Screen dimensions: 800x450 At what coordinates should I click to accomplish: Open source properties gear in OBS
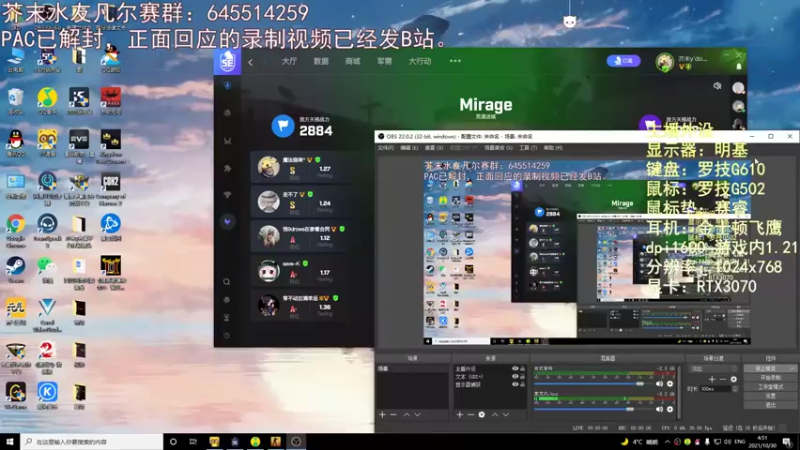482,415
